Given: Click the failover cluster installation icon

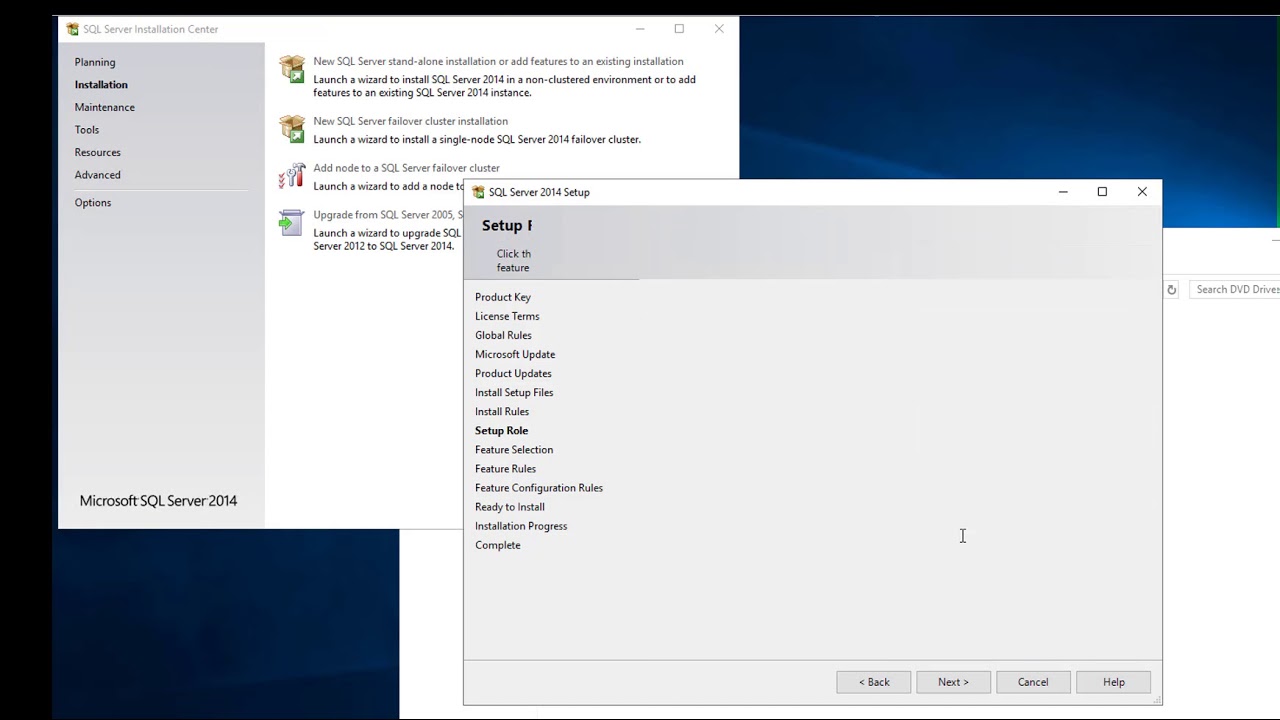Looking at the screenshot, I should click(x=292, y=129).
